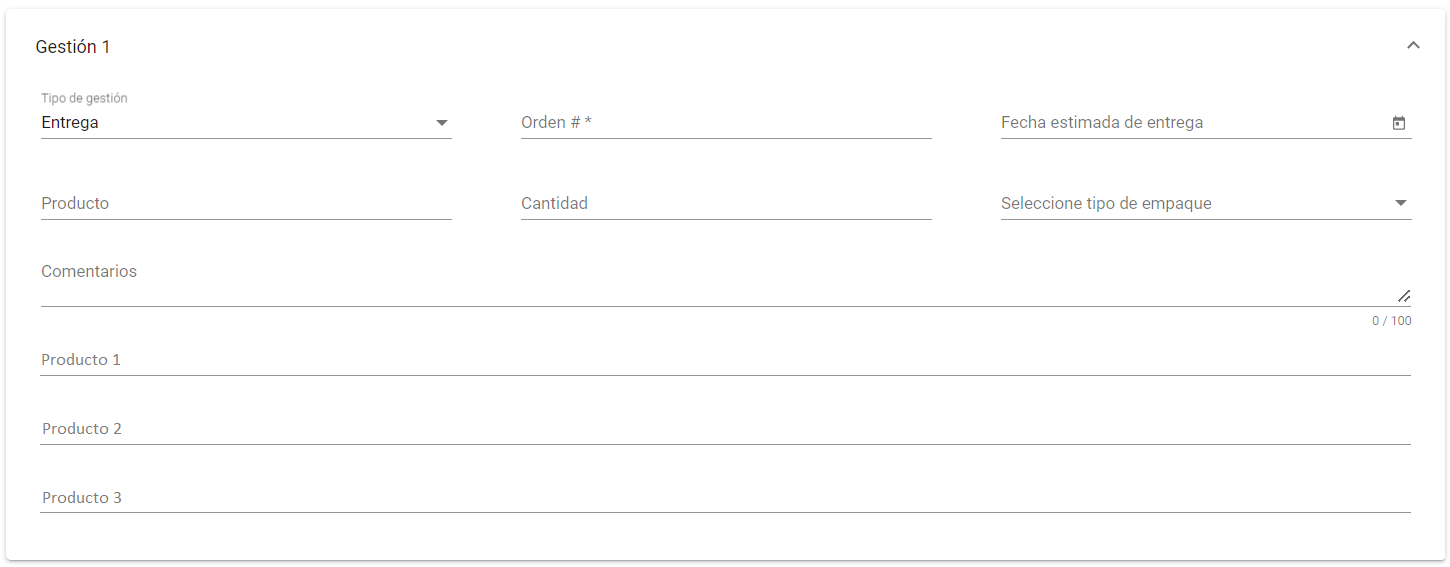Viewport: 1450px width, 567px height.
Task: Click into the Producto 3 field
Action: 725,498
